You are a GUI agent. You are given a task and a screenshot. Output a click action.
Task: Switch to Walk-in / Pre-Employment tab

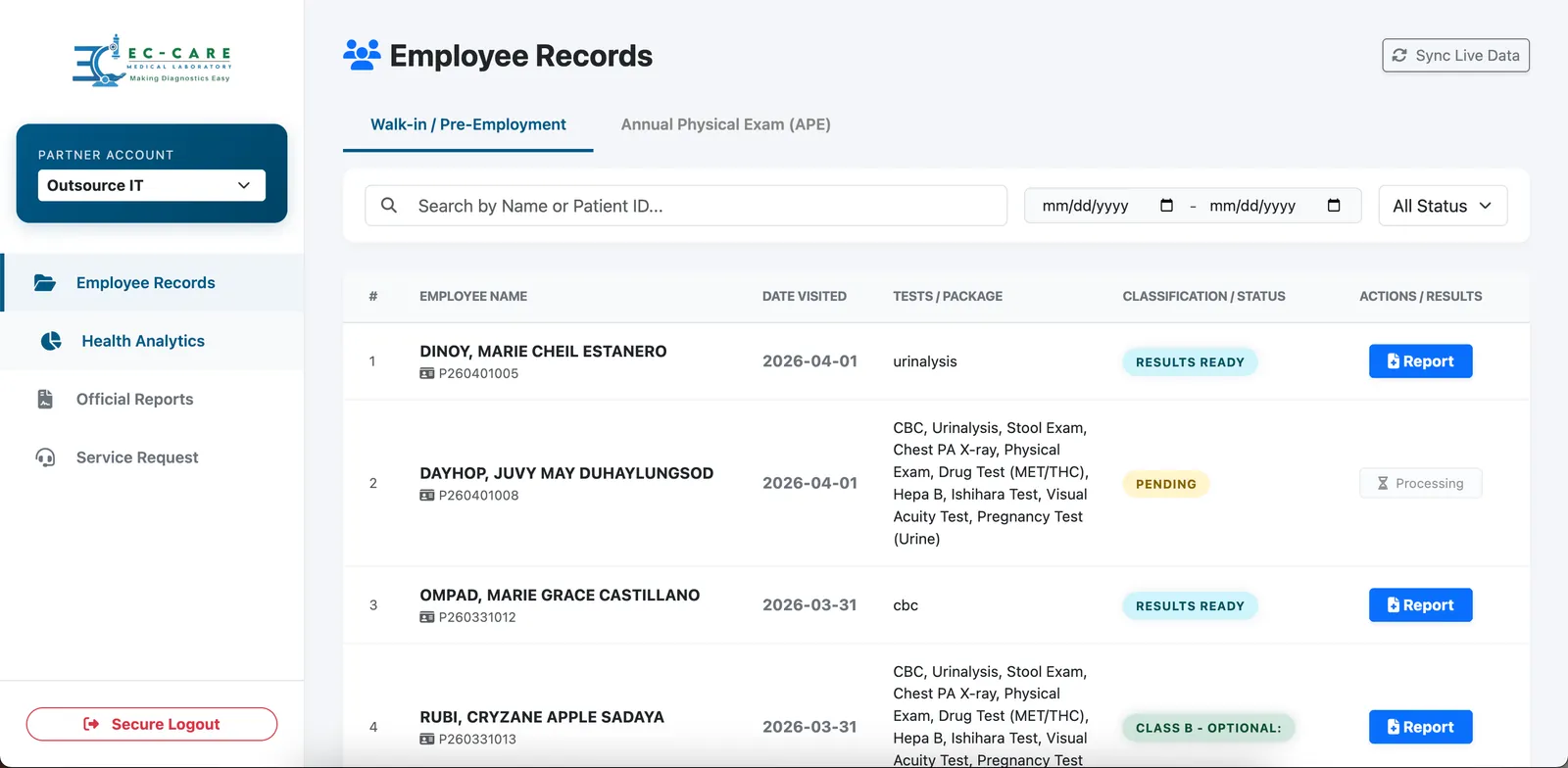click(468, 124)
